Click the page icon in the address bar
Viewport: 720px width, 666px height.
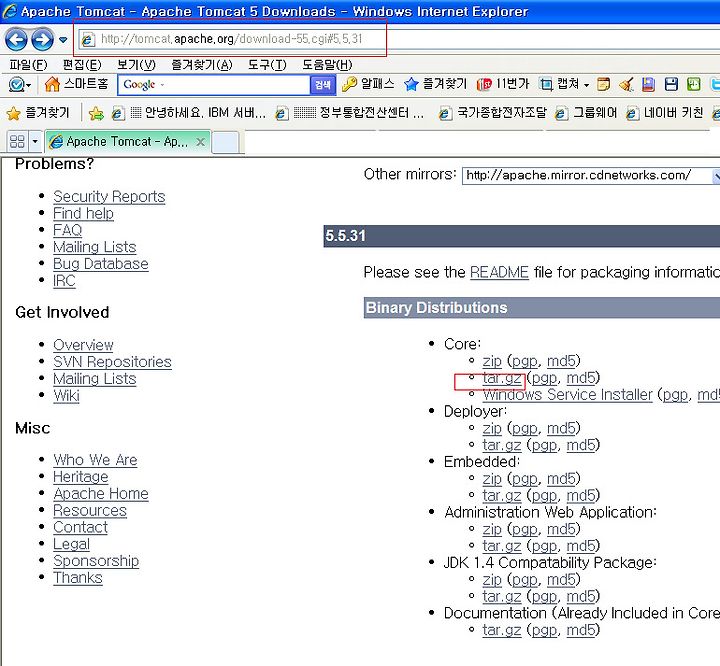click(87, 40)
